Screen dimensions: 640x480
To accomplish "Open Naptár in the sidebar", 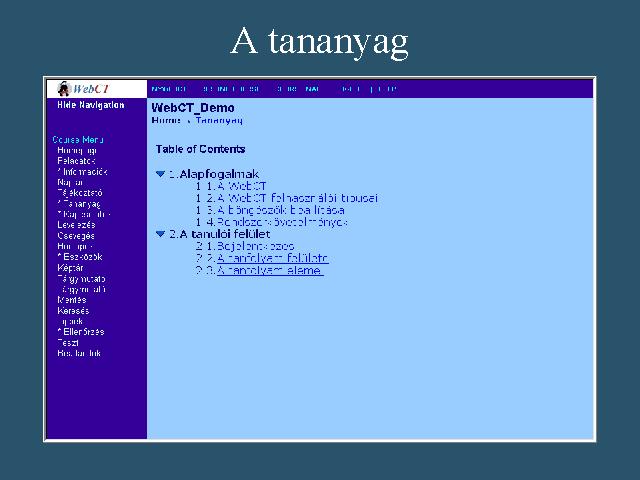I will 70,182.
